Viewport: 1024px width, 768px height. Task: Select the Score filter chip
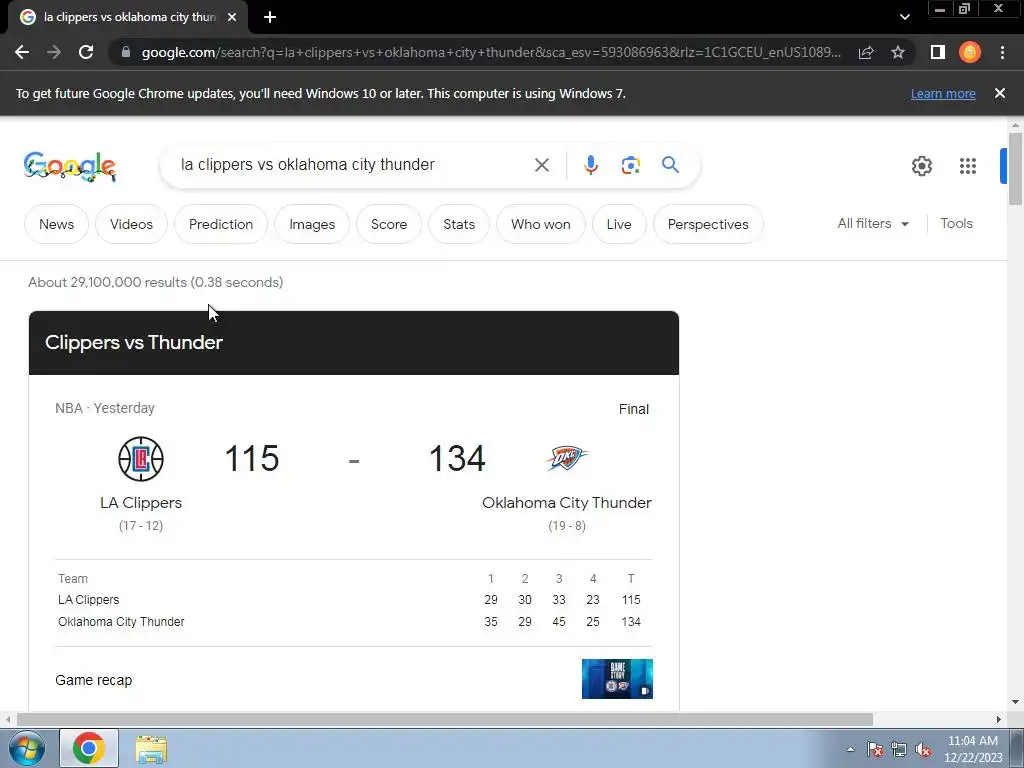coord(389,224)
